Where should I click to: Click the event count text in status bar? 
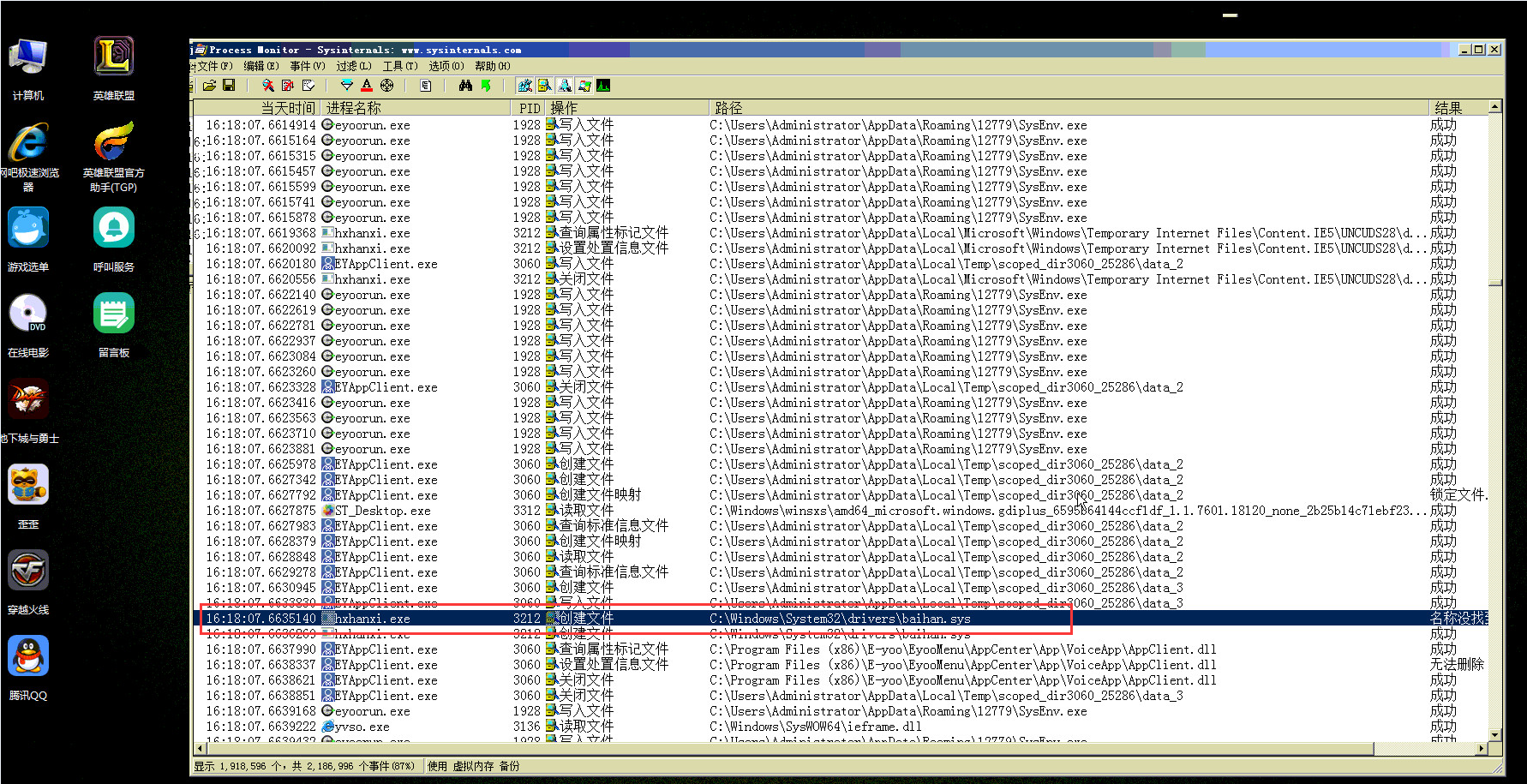pos(304,766)
